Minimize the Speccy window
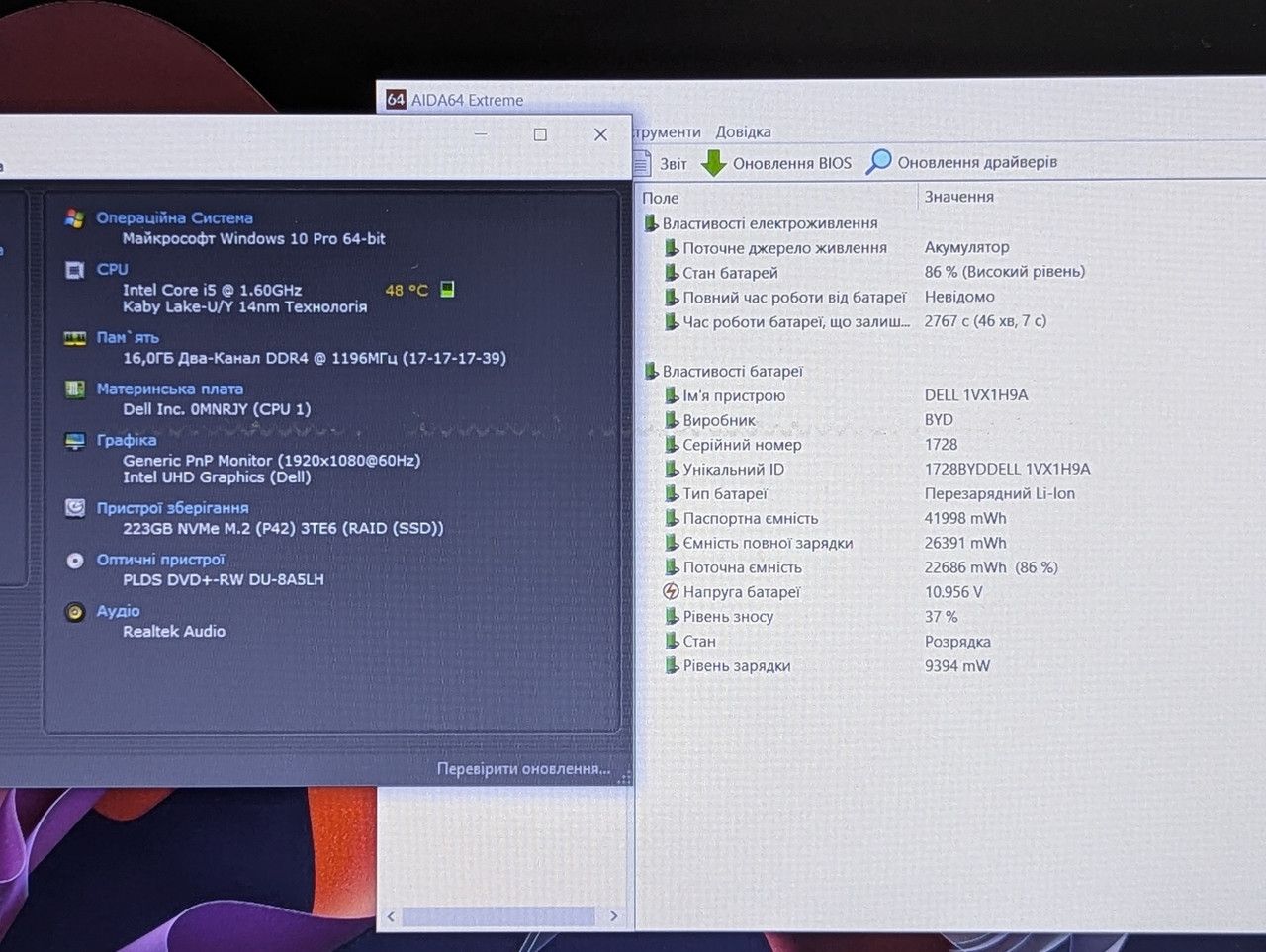The width and height of the screenshot is (1266, 952). pyautogui.click(x=481, y=134)
